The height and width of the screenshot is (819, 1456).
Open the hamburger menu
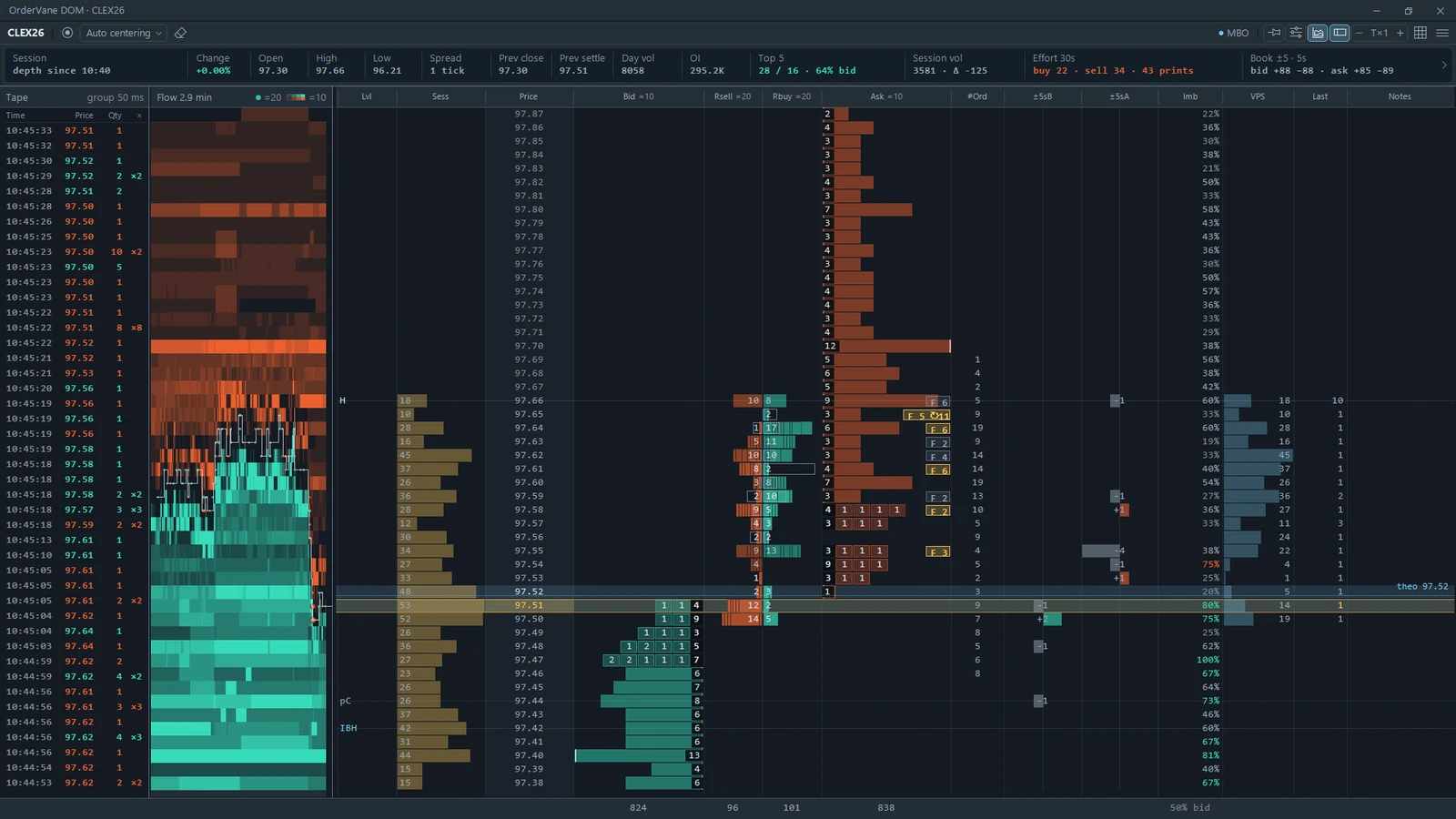point(1442,33)
